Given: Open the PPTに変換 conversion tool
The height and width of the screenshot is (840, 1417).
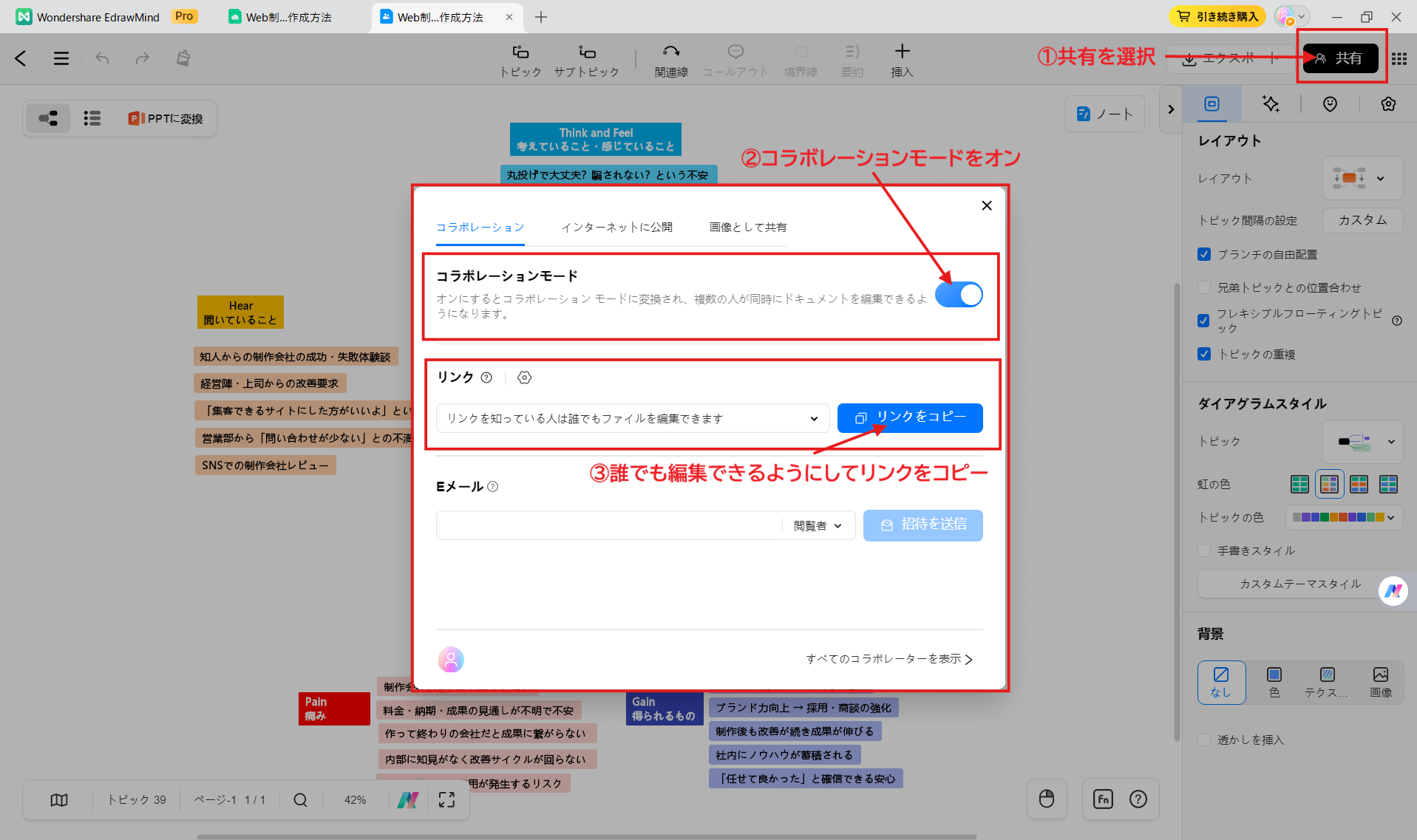Looking at the screenshot, I should (166, 117).
